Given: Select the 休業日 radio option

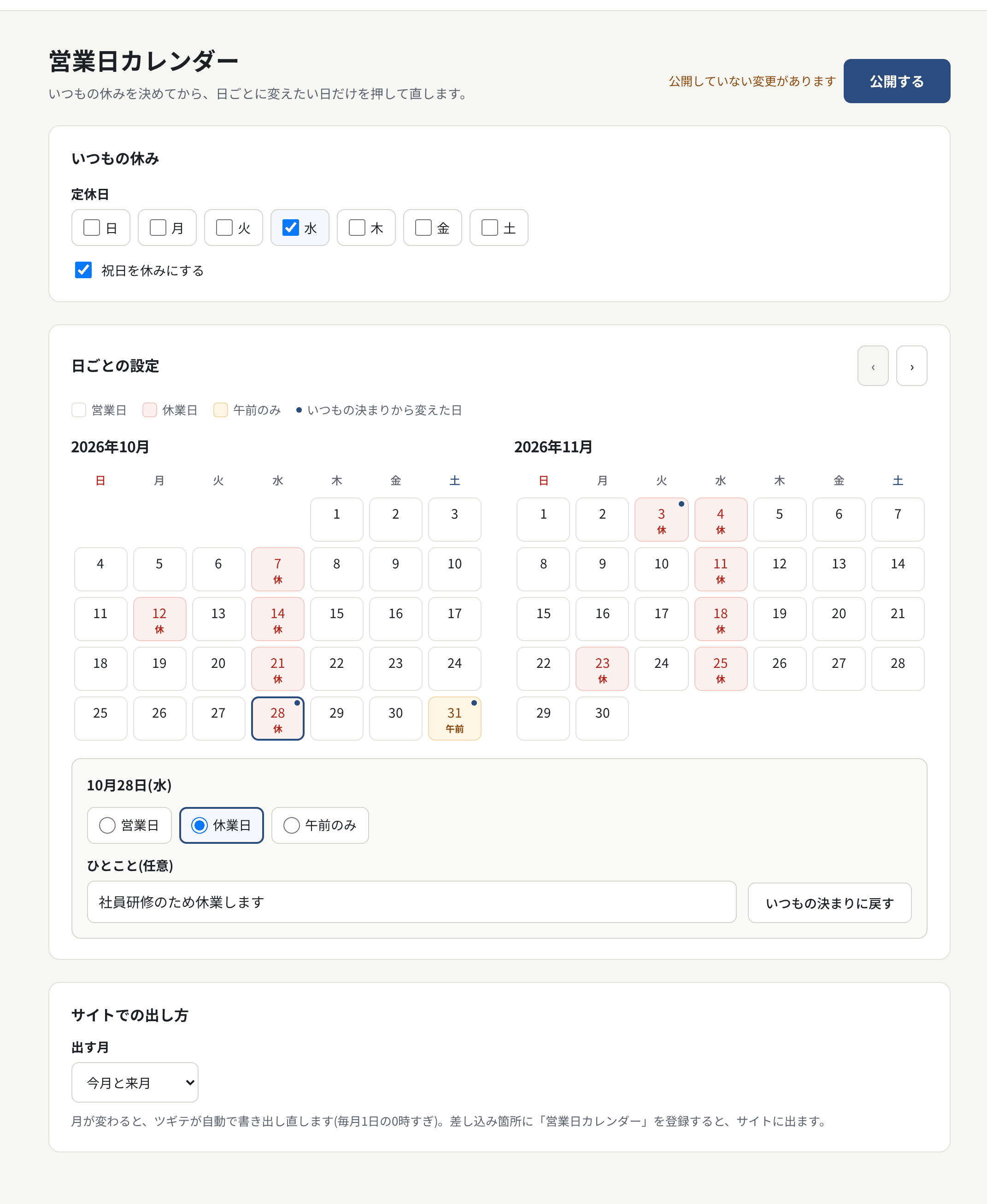Looking at the screenshot, I should 222,825.
